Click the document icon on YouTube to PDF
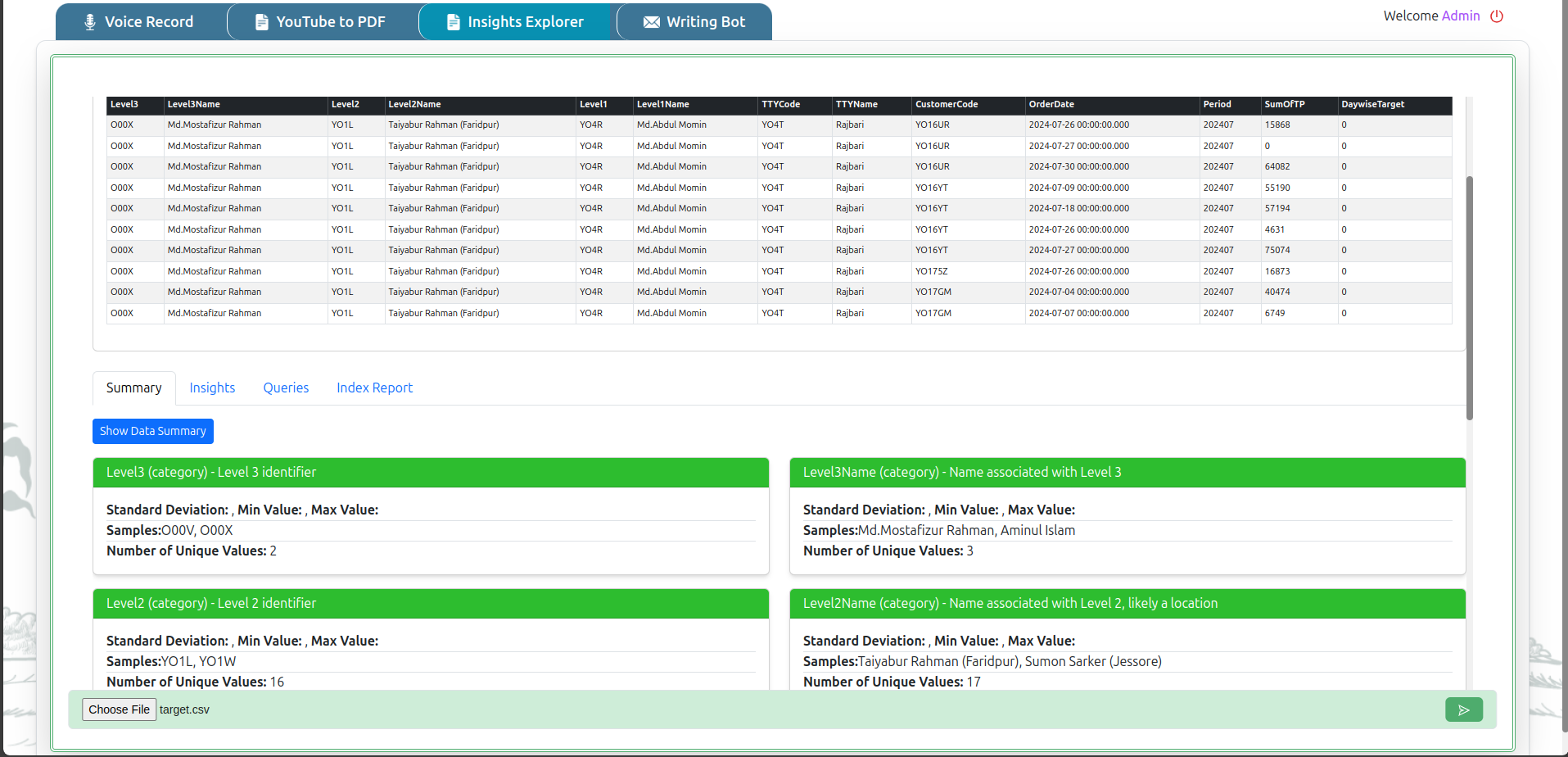This screenshot has width=1568, height=757. click(x=262, y=22)
